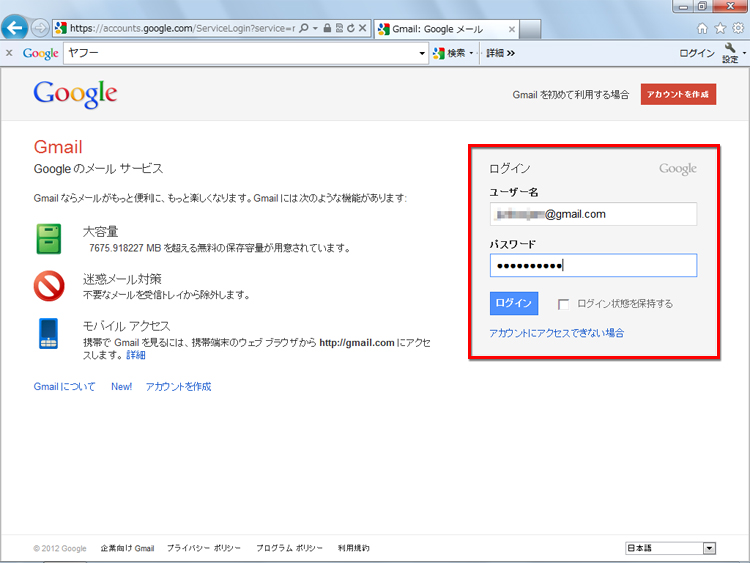Expand dropdown arrow next to 設定 wrench

pos(744,53)
